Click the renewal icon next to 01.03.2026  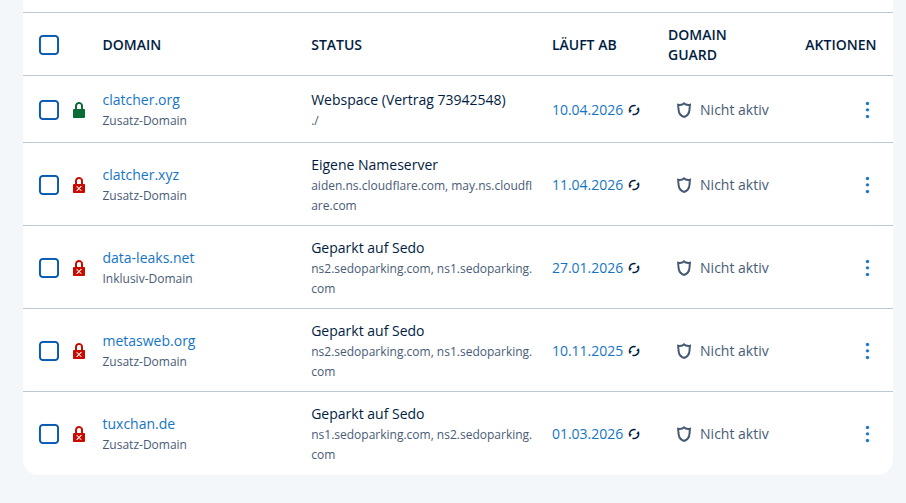point(634,434)
